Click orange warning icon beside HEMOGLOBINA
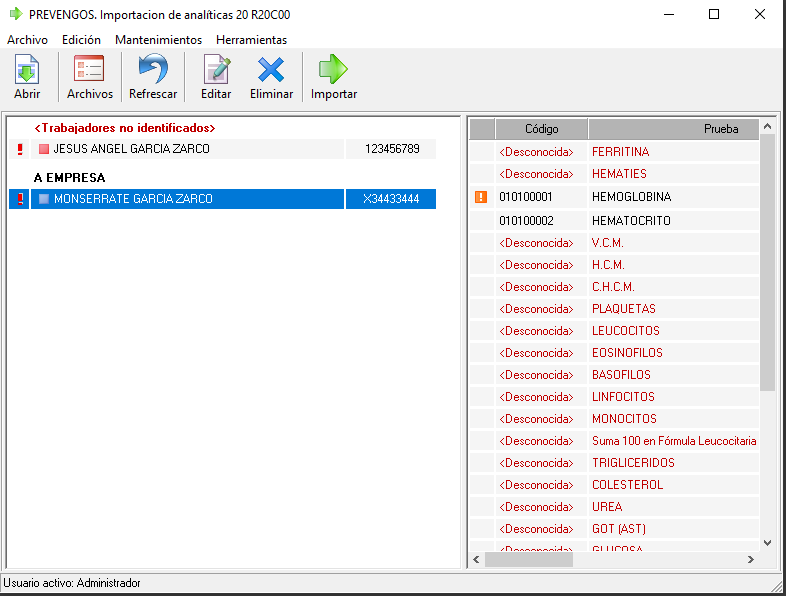 click(x=481, y=197)
